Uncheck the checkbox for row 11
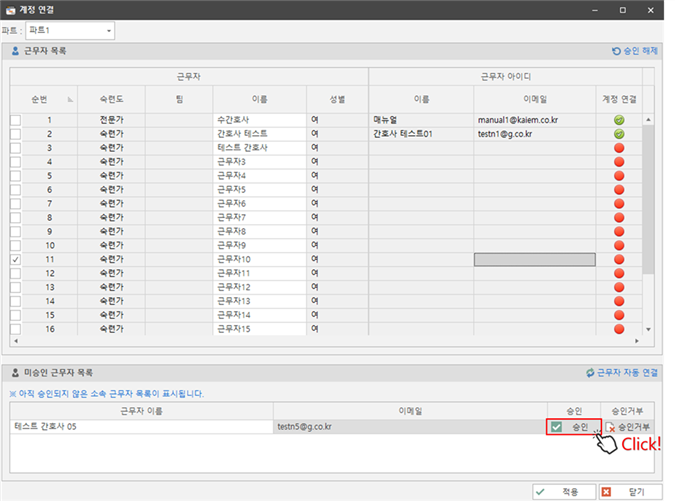675x501 pixels. (14, 259)
